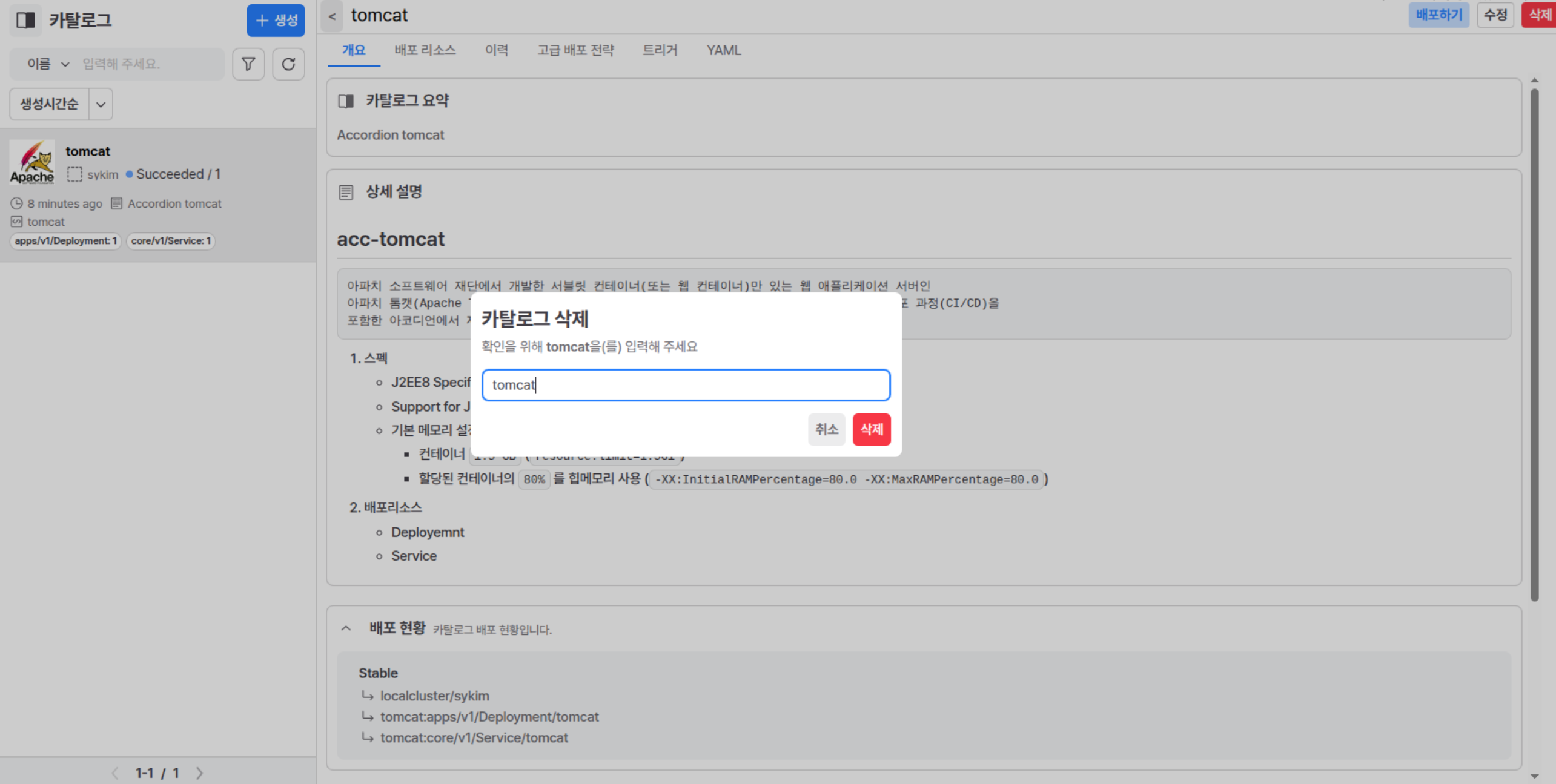The width and height of the screenshot is (1556, 784).
Task: Click the create (생성) button
Action: point(276,20)
